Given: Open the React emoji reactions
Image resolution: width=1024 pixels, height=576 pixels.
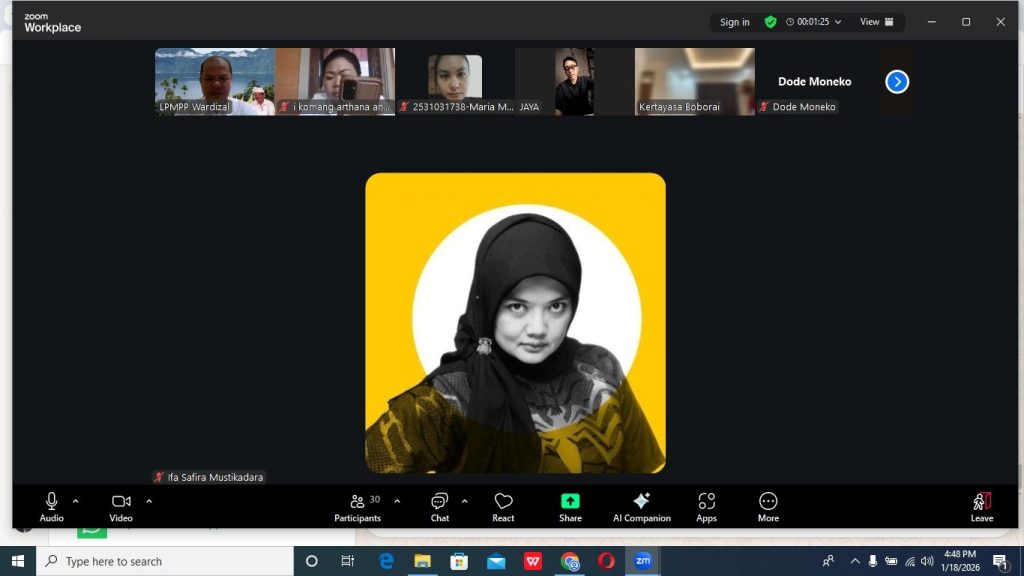Looking at the screenshot, I should tap(503, 506).
